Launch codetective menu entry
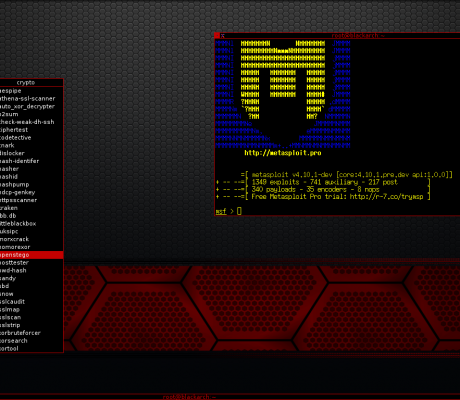Image resolution: width=460 pixels, height=400 pixels. pos(31,138)
